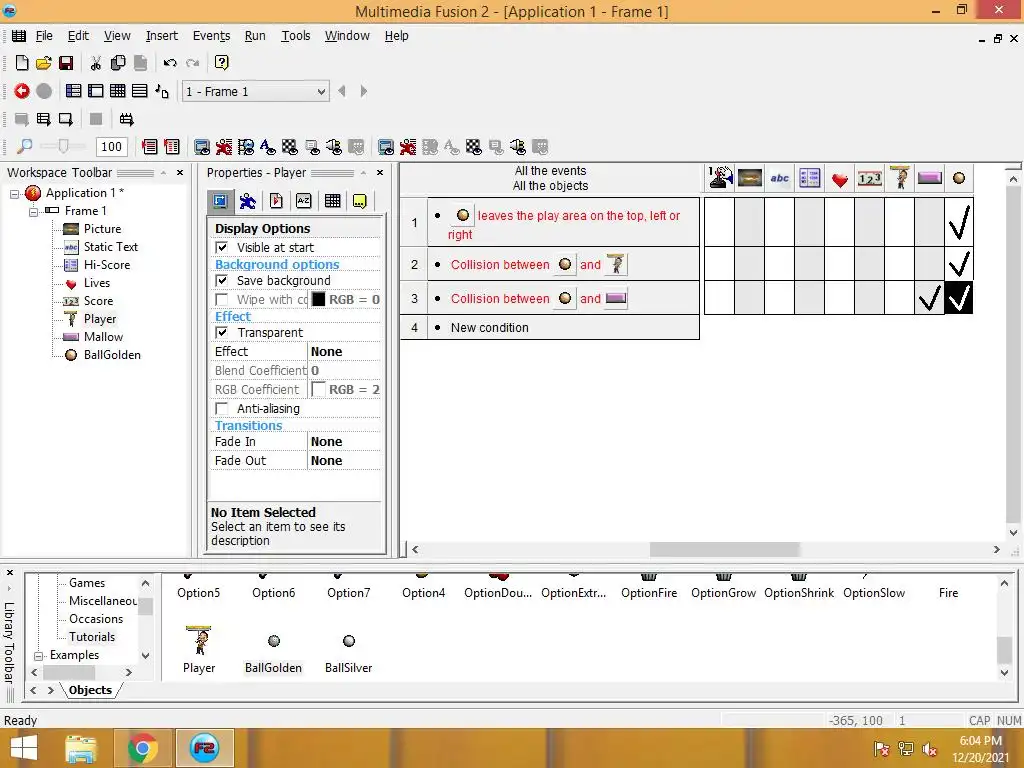Click the BallGolden column header icon
This screenshot has height=768, width=1024.
959,178
